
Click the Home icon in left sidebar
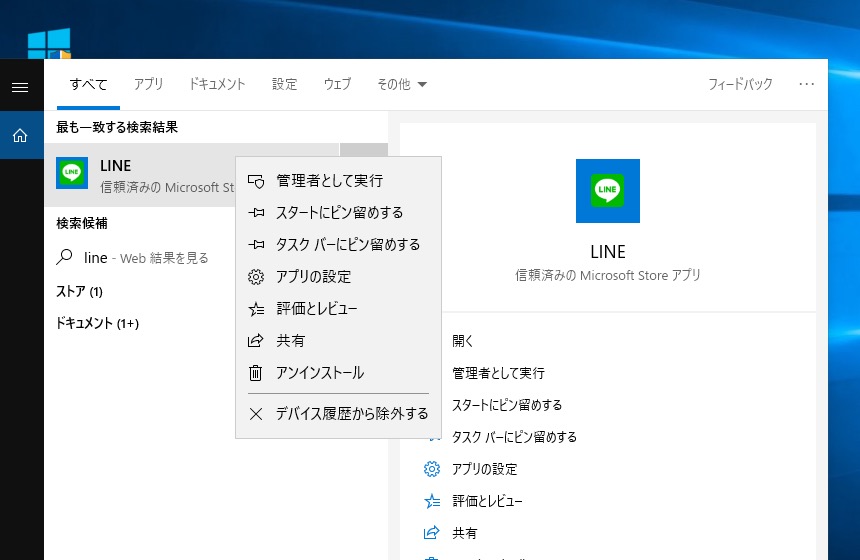tap(19, 135)
